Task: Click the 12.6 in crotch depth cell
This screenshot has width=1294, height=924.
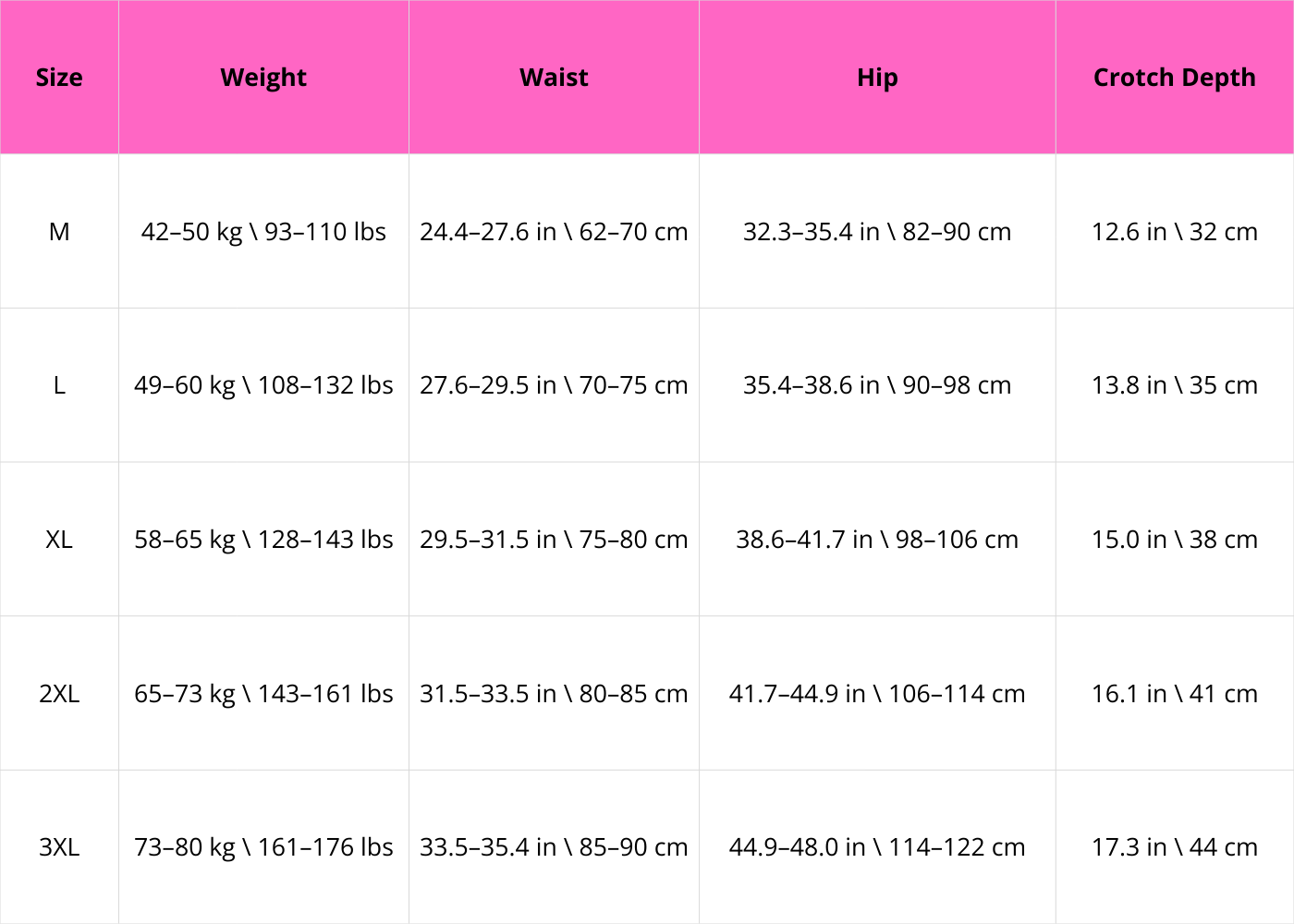Action: pyautogui.click(x=1174, y=232)
